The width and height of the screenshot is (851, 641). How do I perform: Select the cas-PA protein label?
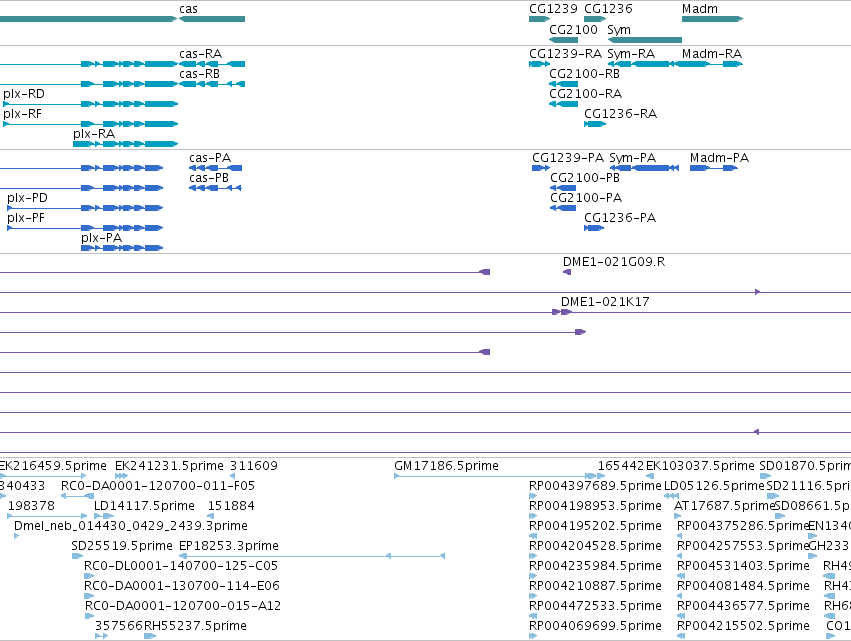point(210,158)
